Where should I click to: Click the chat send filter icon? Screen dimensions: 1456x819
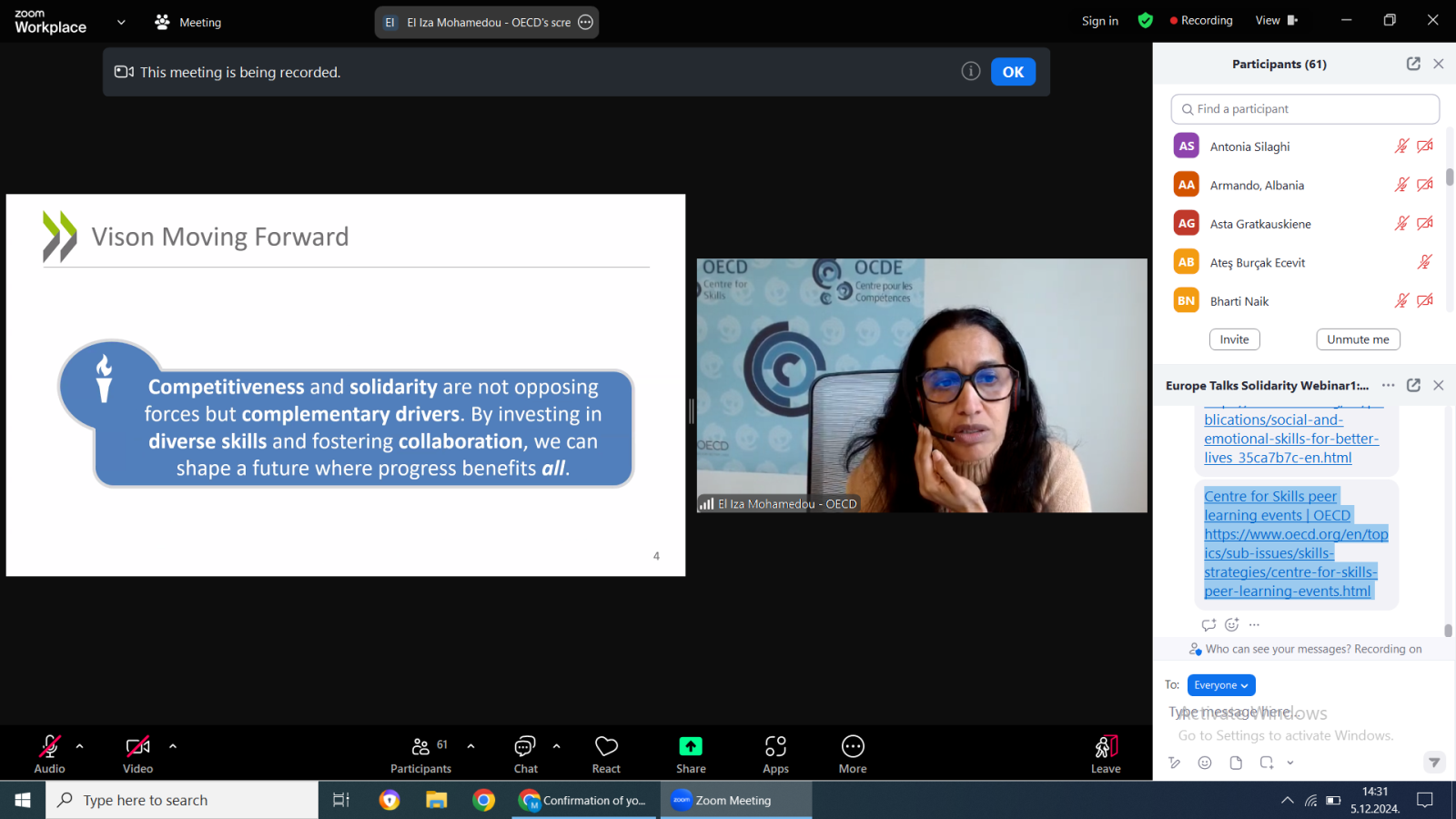coord(1433,763)
